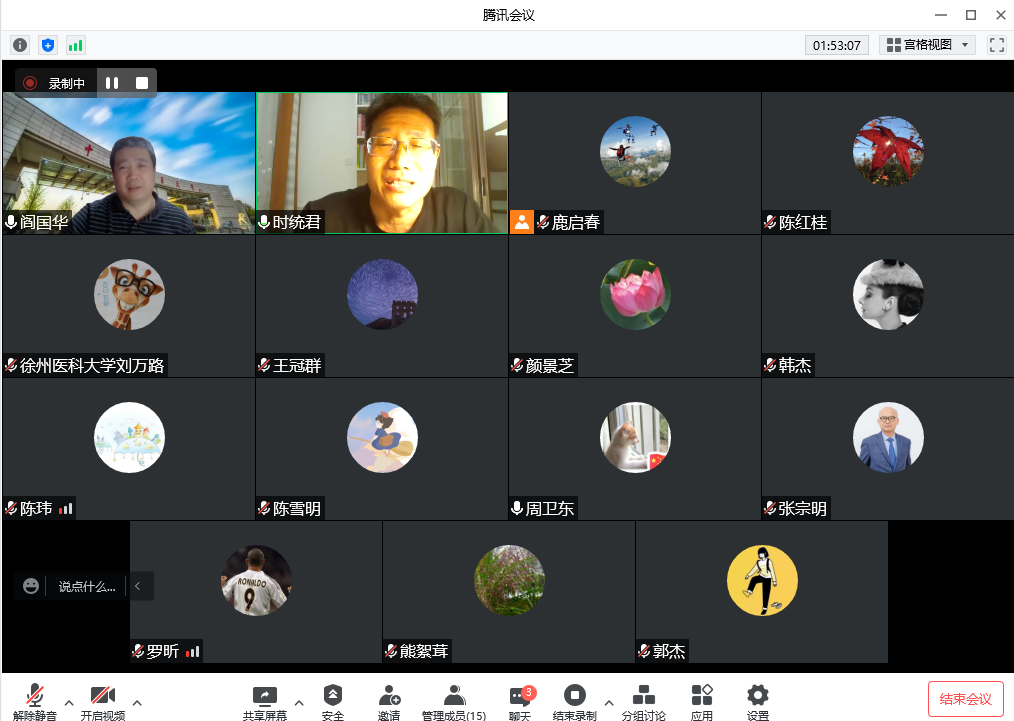Stop the recording with square button
Viewport: 1014px width, 721px height.
coord(142,83)
